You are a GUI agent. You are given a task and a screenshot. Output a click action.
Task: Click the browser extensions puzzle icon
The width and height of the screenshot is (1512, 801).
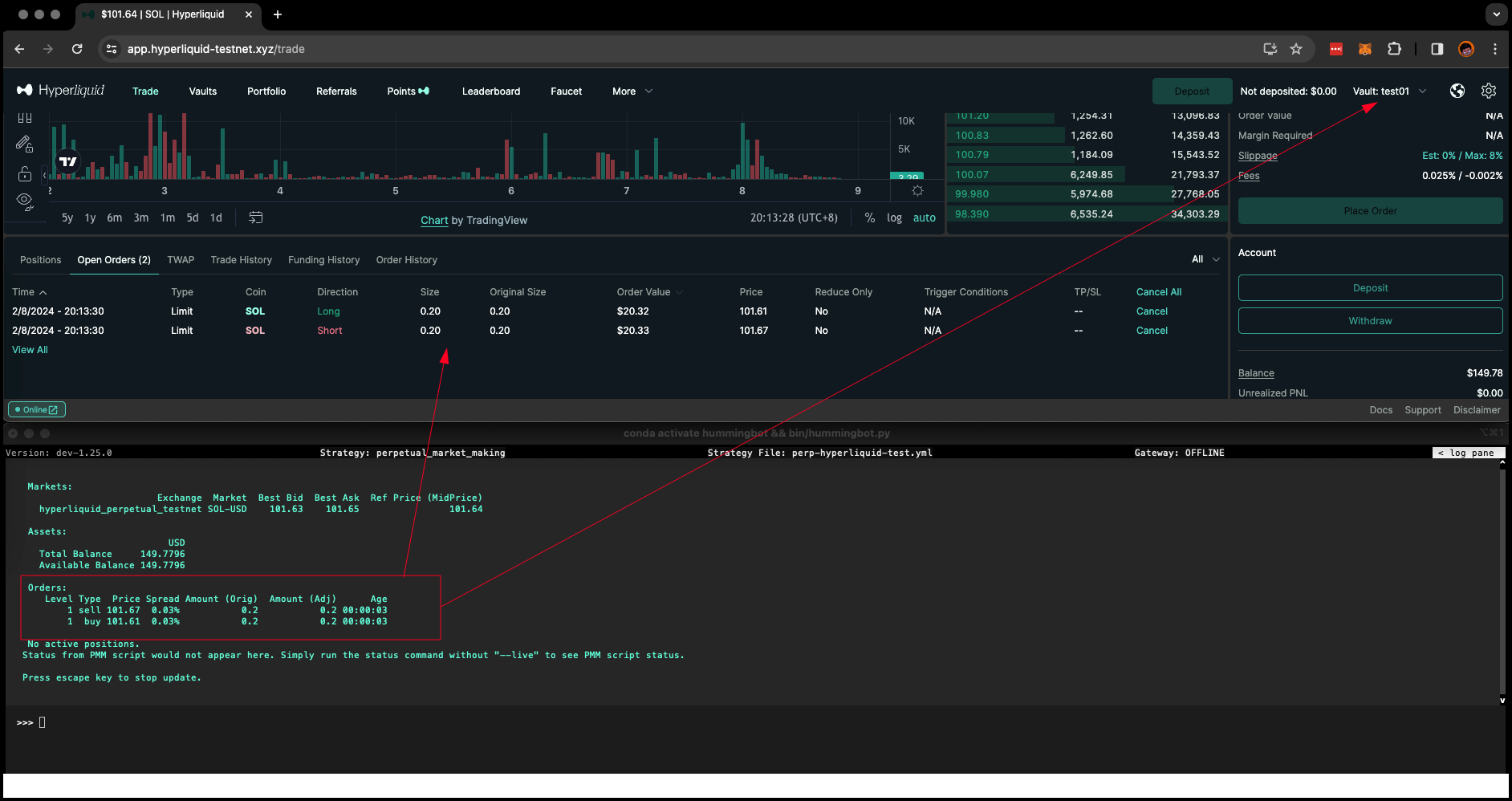click(1395, 49)
